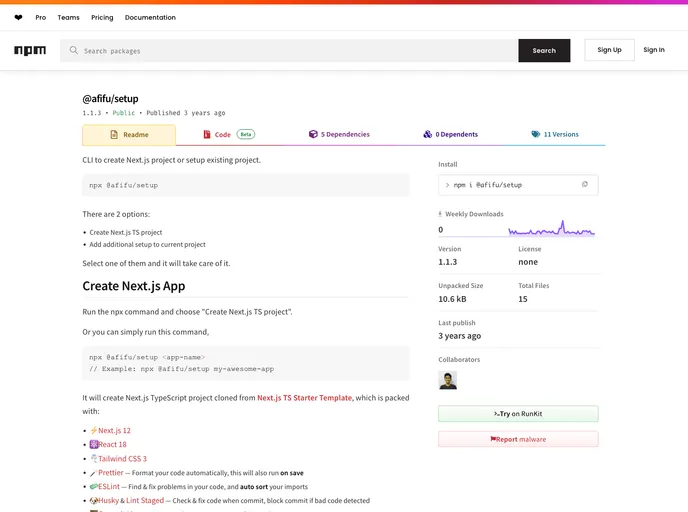Click the Dependents boxes icon
The height and width of the screenshot is (512, 688).
[x=427, y=134]
